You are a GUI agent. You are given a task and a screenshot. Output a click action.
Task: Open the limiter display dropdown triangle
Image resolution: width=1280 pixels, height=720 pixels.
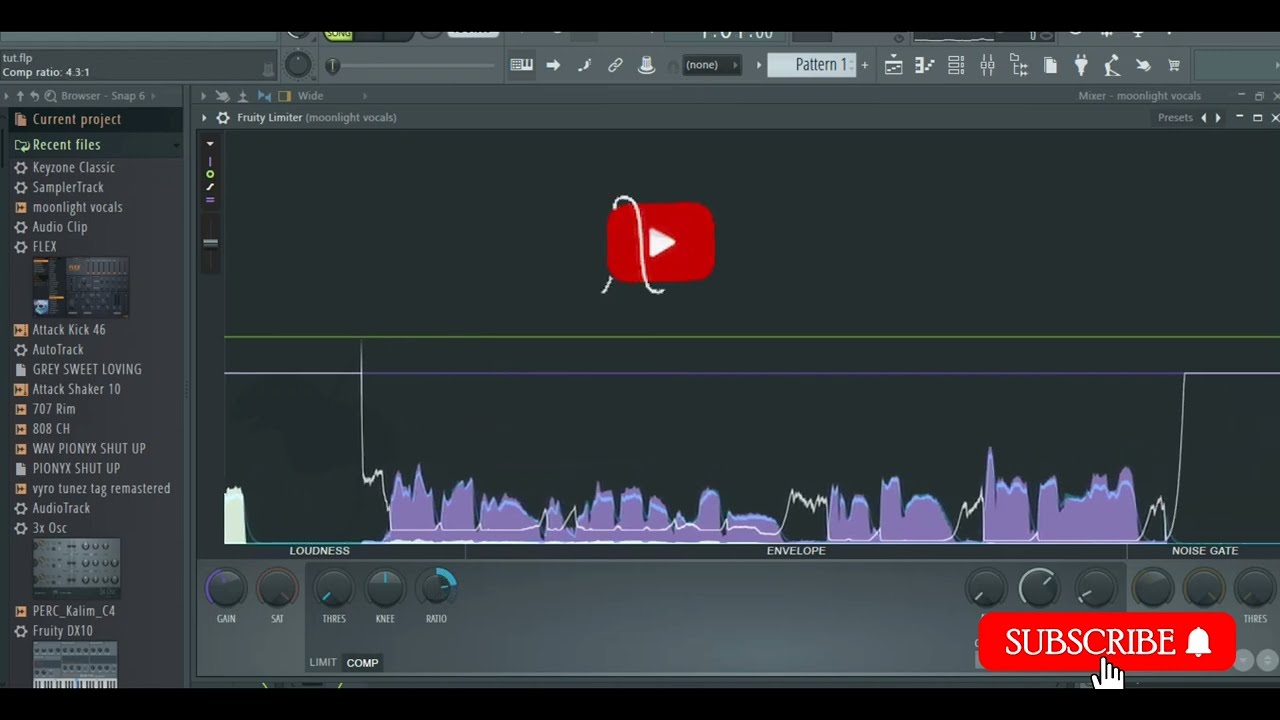(210, 144)
